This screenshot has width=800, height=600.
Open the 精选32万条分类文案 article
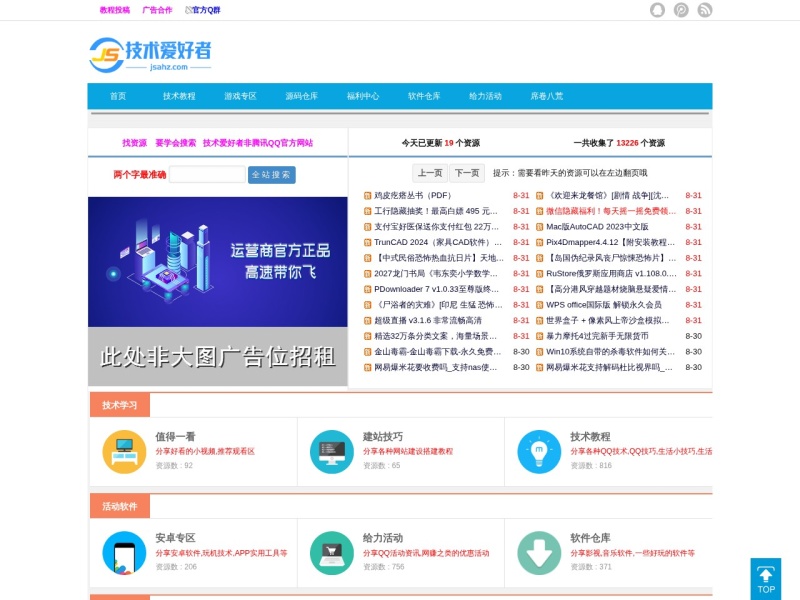[435, 336]
